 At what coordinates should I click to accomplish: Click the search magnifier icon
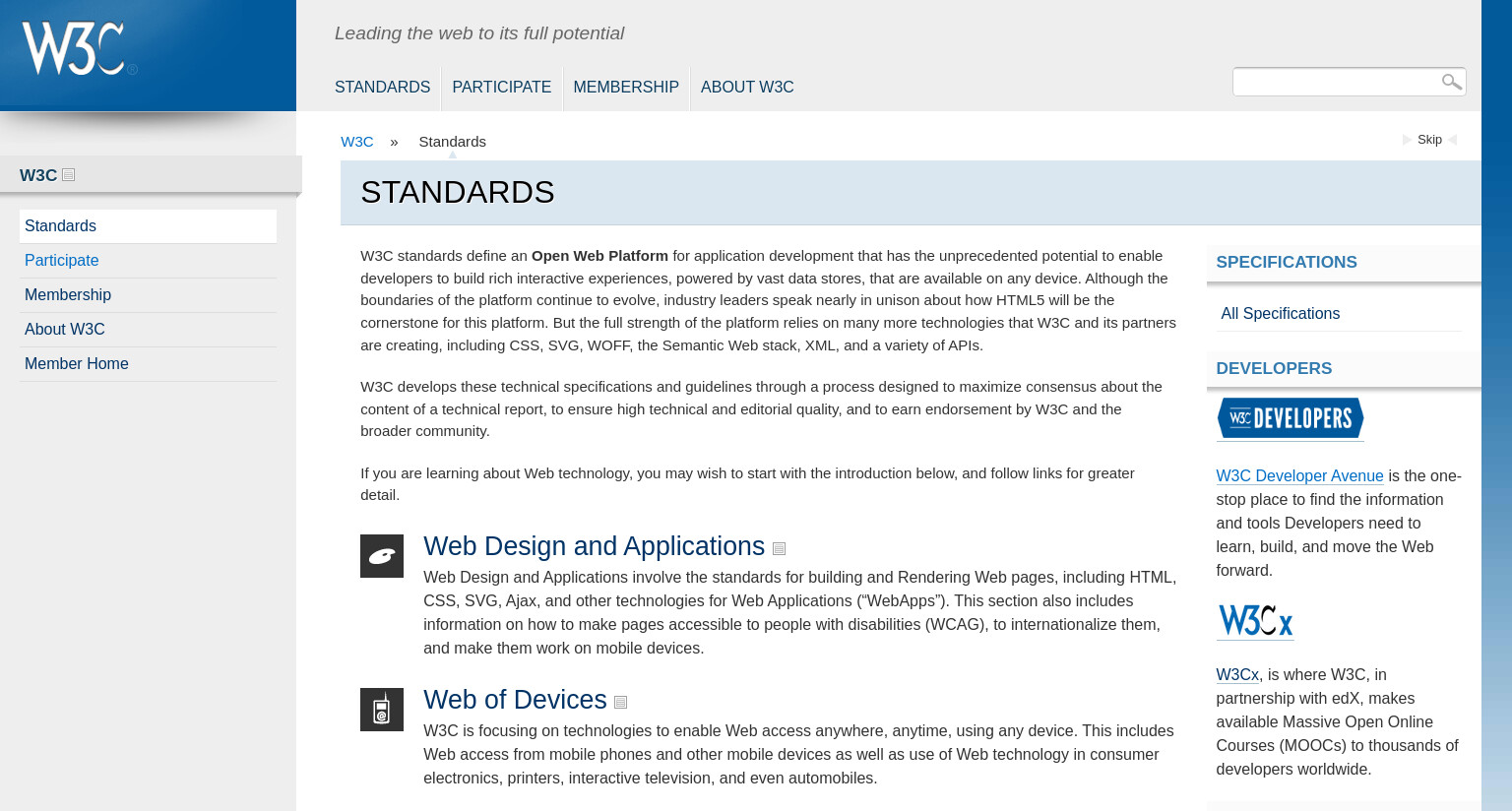[x=1451, y=82]
